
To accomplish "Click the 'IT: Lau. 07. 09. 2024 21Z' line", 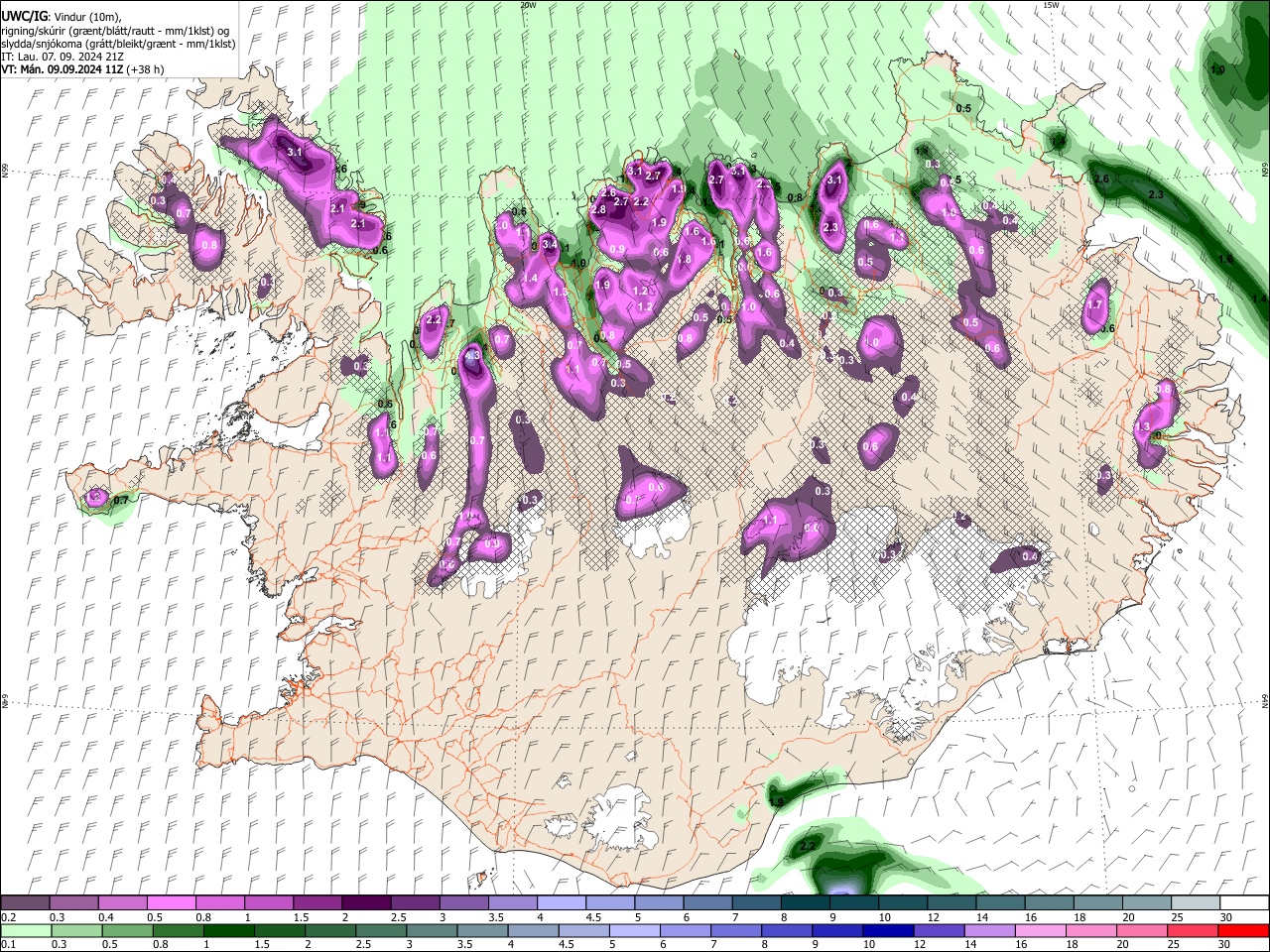I will click(x=63, y=57).
